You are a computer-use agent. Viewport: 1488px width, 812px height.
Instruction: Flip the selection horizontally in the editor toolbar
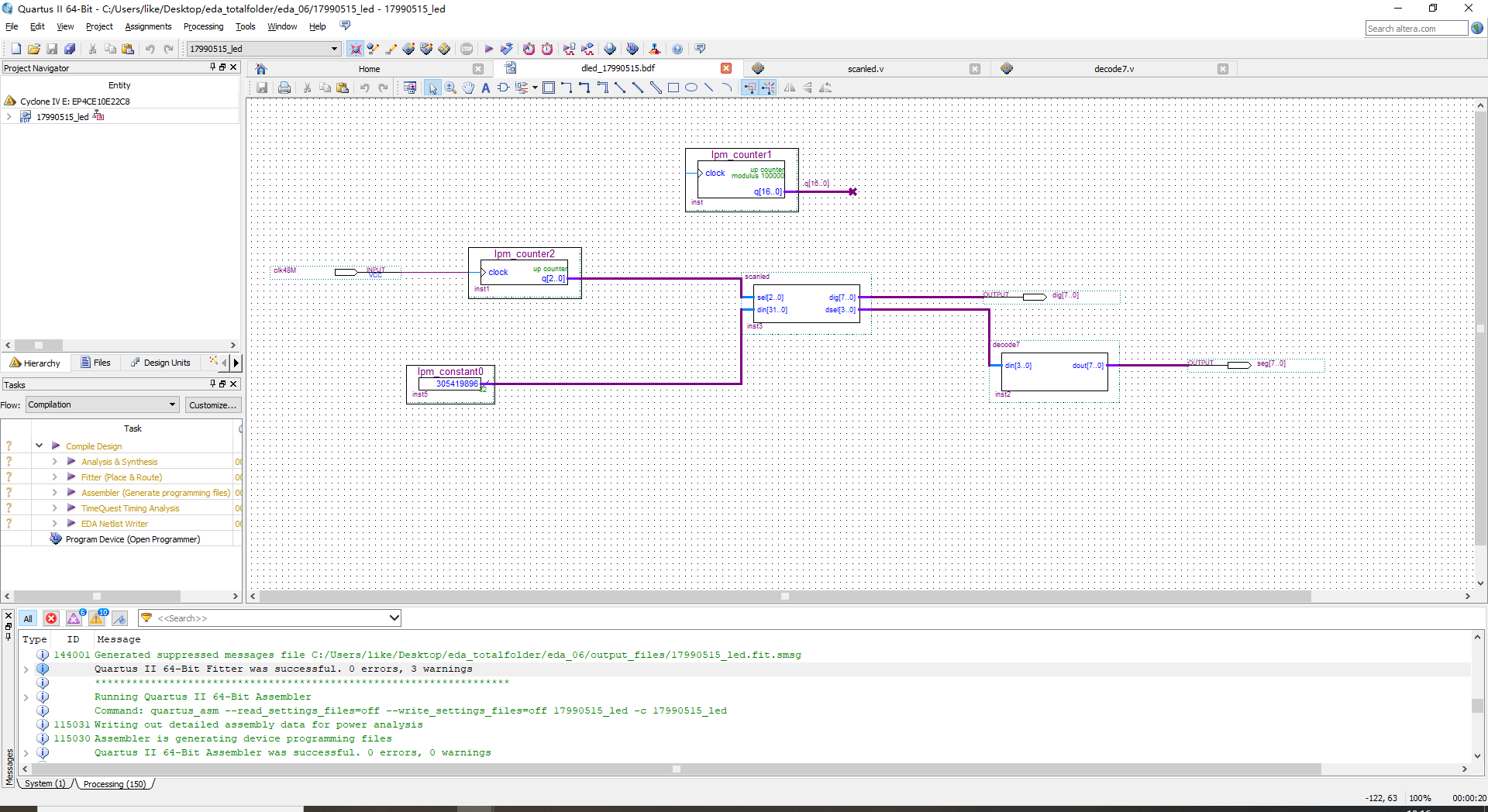790,88
